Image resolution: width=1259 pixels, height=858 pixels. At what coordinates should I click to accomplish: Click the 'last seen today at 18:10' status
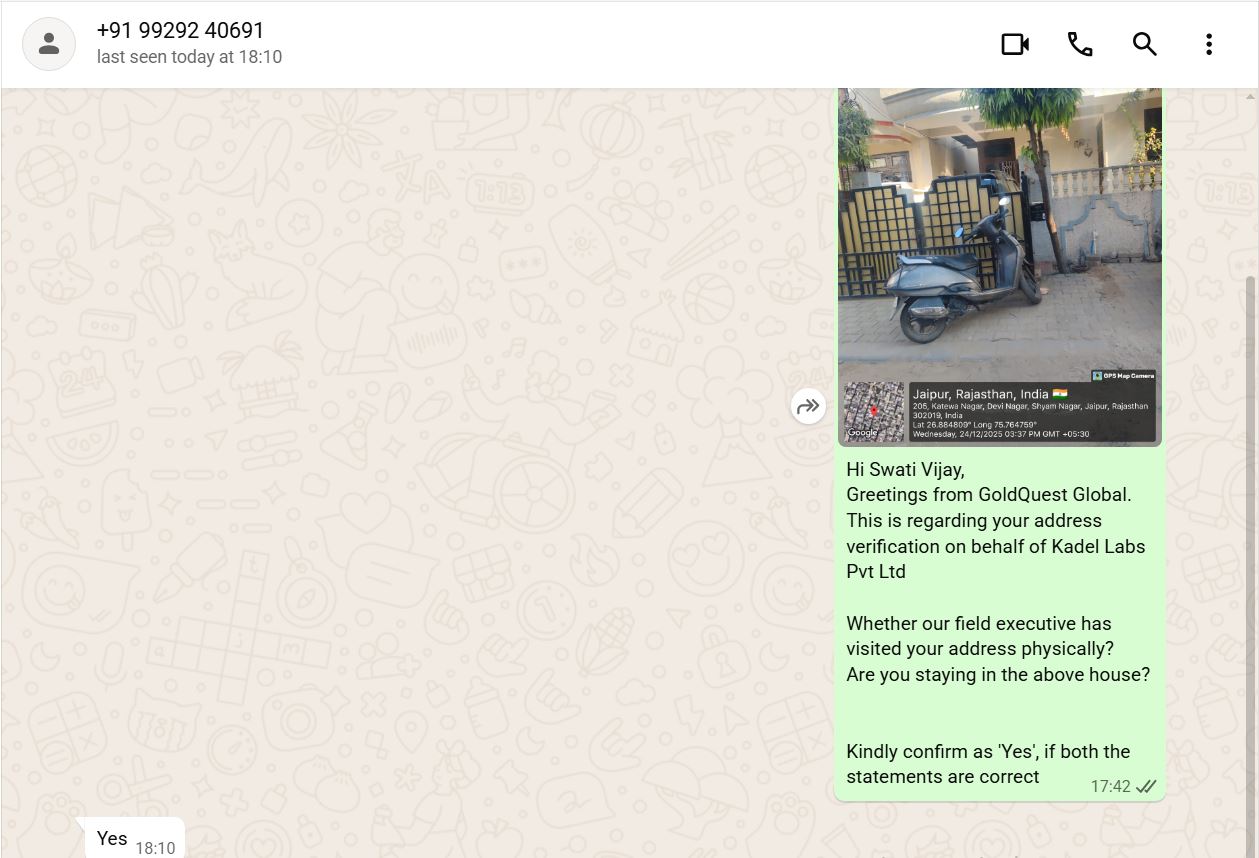click(x=189, y=58)
